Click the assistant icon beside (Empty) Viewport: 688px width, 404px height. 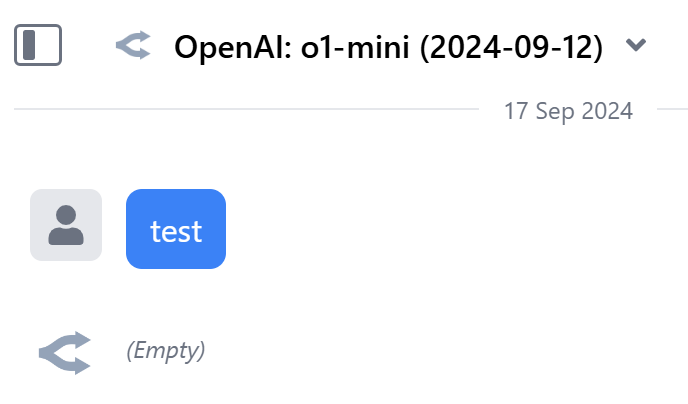(65, 351)
